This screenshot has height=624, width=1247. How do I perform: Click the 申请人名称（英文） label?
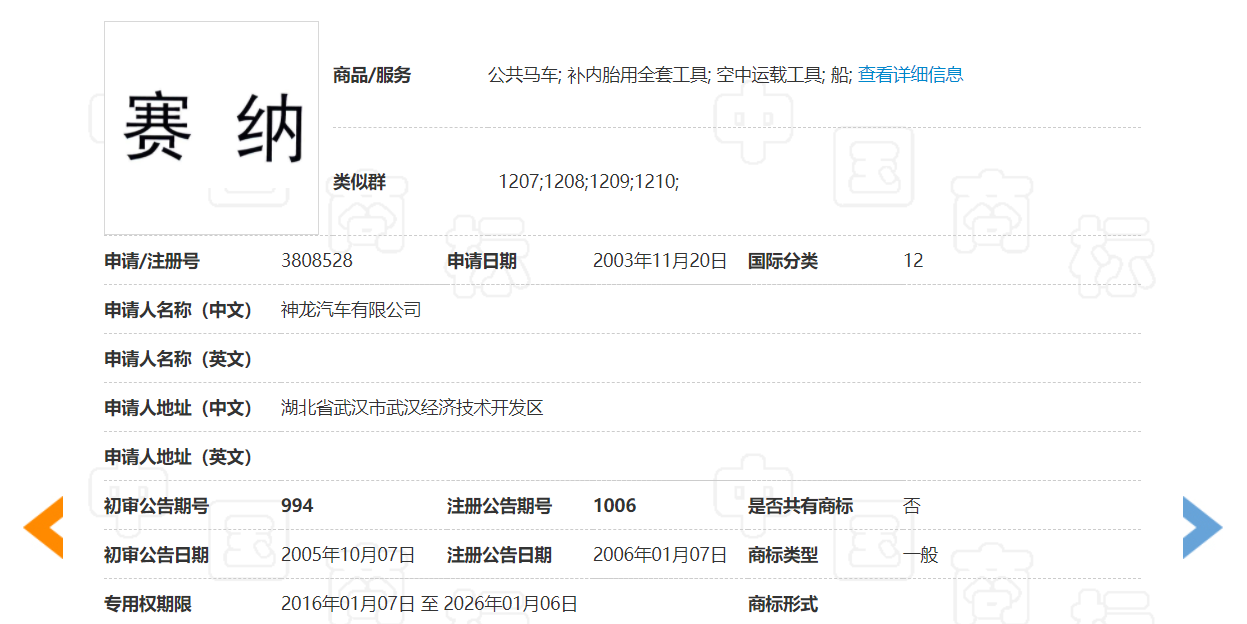tap(179, 359)
